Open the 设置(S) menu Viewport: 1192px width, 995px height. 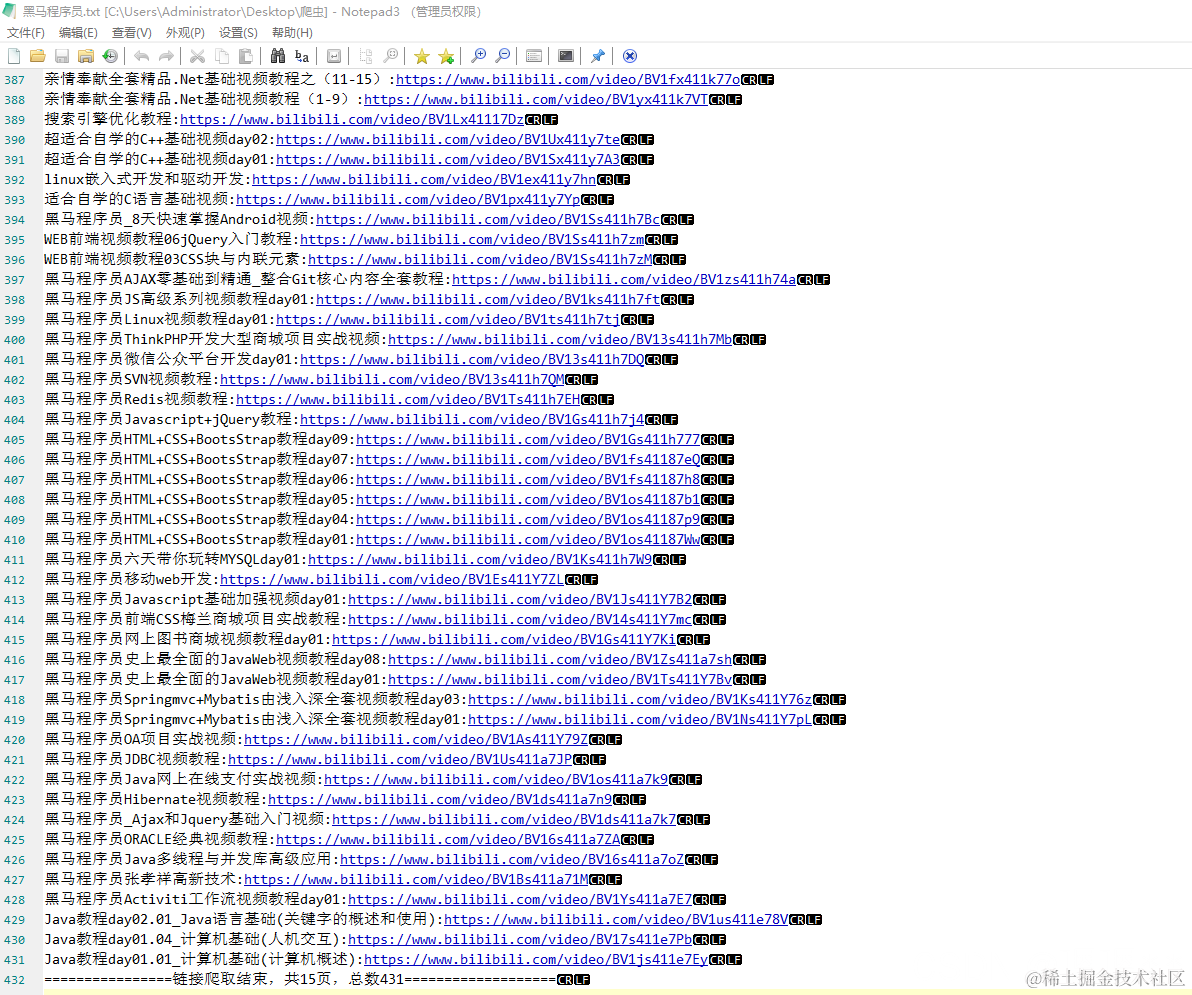click(238, 33)
